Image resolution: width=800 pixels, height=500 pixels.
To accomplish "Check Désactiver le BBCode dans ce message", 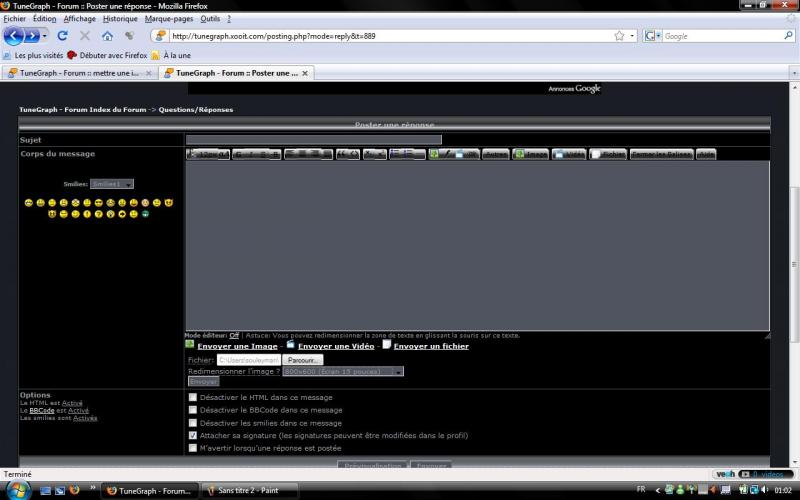I will point(192,410).
